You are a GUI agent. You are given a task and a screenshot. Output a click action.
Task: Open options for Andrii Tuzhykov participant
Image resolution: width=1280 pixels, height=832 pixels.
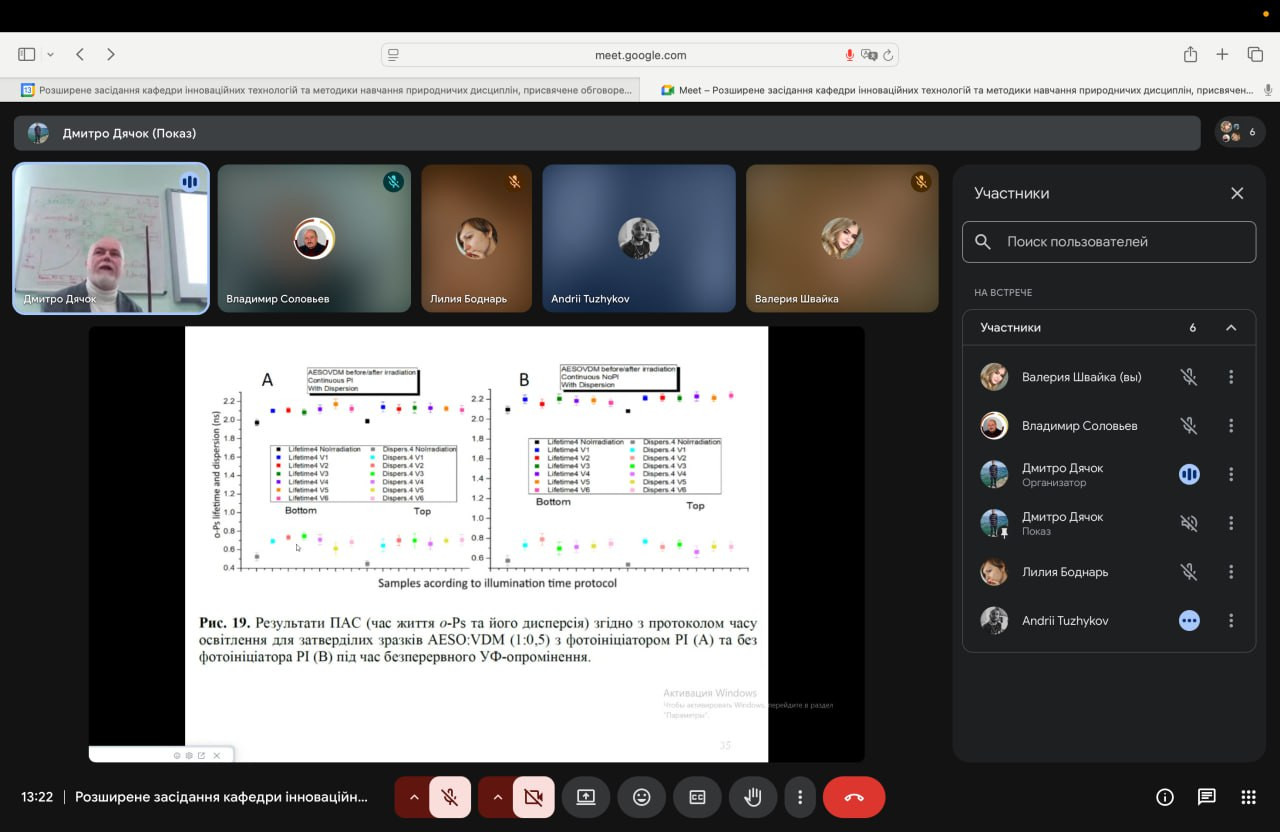pyautogui.click(x=1231, y=621)
